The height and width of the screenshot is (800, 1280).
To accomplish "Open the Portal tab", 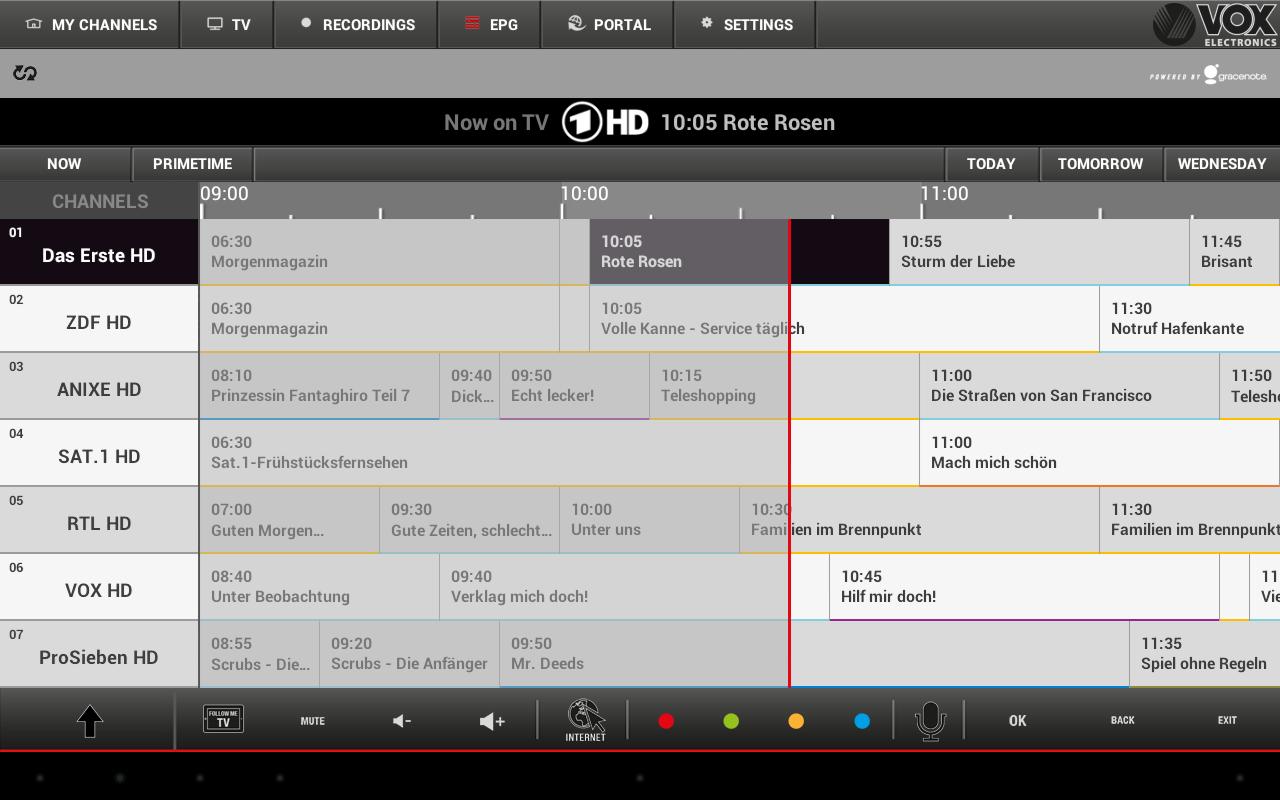I will pyautogui.click(x=608, y=24).
